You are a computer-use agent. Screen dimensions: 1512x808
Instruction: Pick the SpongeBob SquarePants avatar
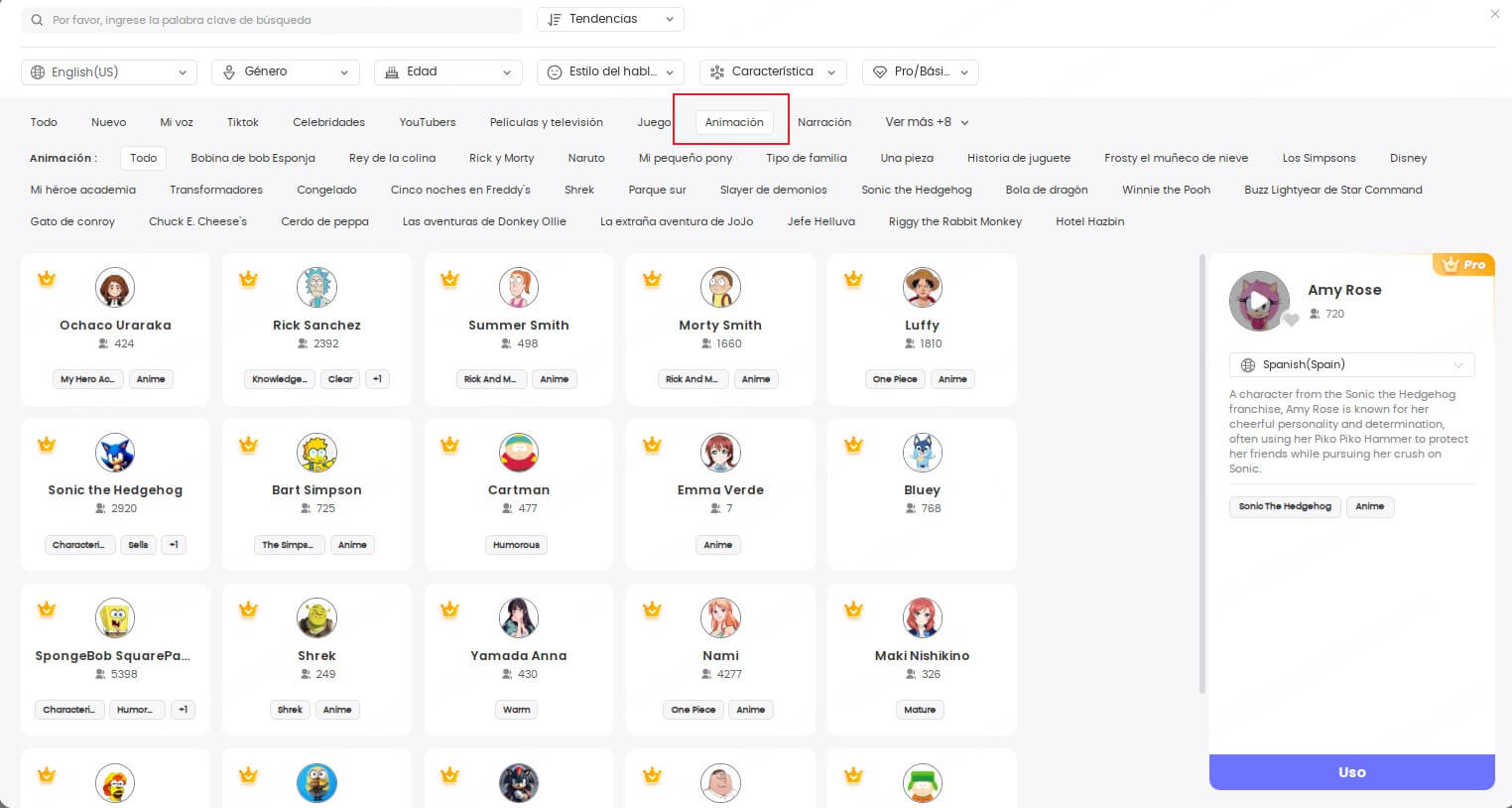pyautogui.click(x=115, y=618)
